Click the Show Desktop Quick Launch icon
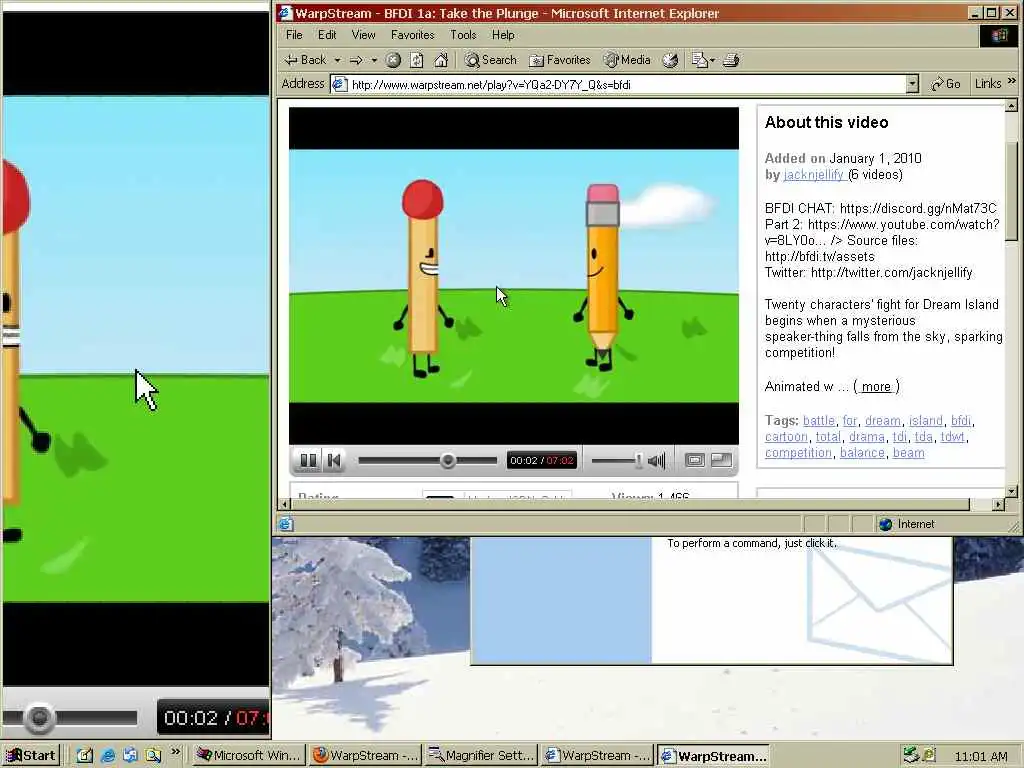 coord(85,756)
